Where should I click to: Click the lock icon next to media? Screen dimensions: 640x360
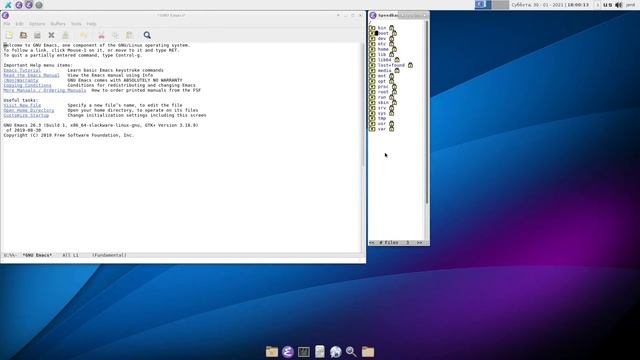[x=397, y=70]
